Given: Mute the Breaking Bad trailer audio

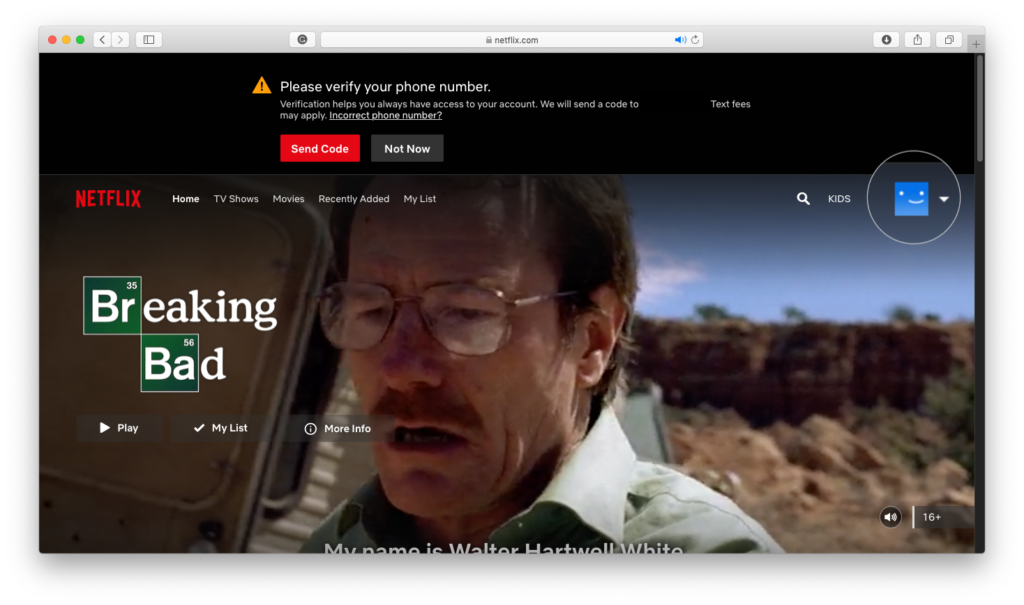Looking at the screenshot, I should pos(890,517).
